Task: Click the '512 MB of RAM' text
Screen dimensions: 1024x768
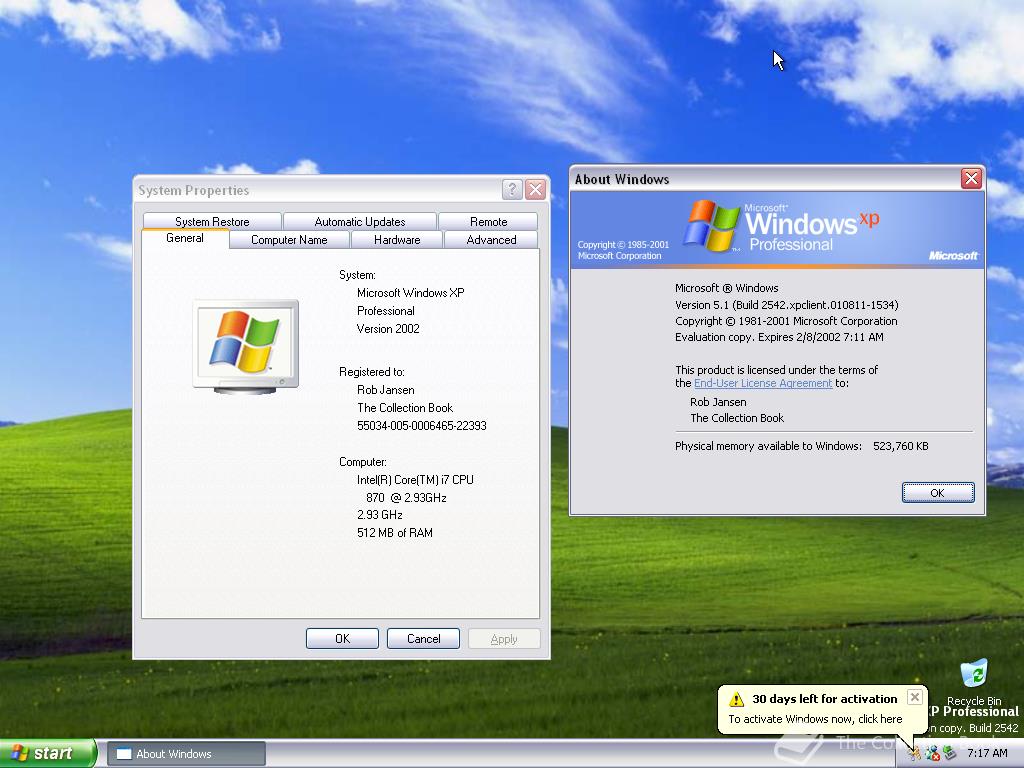Action: (394, 533)
